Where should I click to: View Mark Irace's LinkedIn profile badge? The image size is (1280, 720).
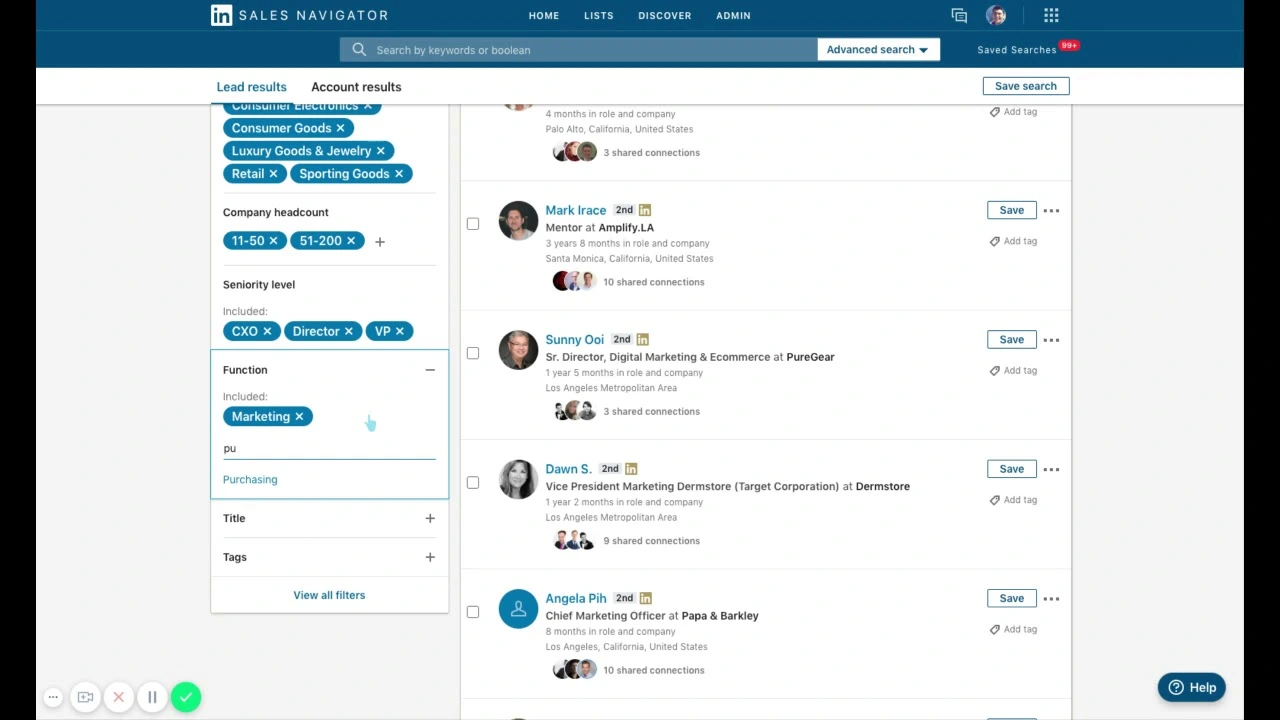pos(644,210)
